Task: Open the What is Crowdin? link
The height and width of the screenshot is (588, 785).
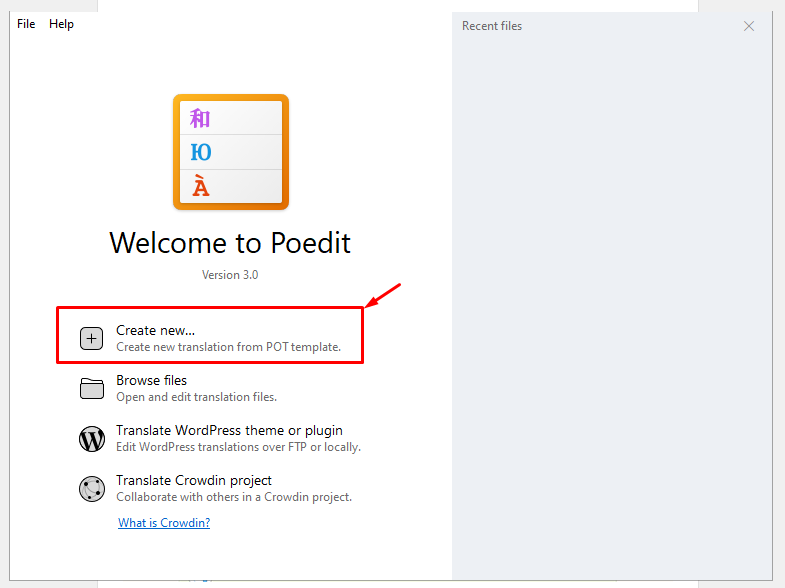Action: tap(164, 523)
